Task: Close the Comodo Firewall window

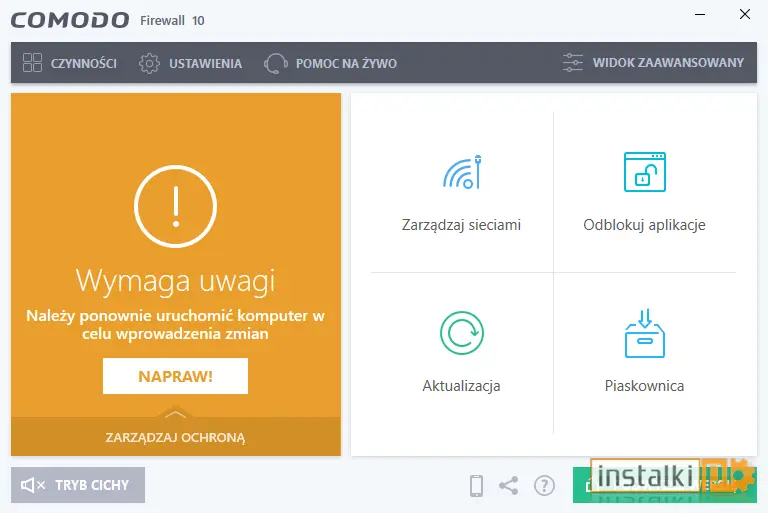Action: pyautogui.click(x=744, y=14)
